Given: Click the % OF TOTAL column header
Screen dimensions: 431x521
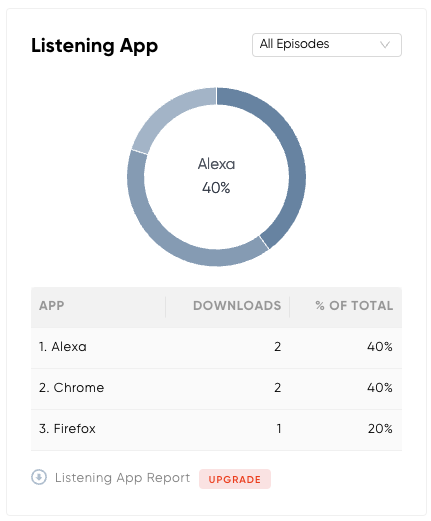Looking at the screenshot, I should tap(354, 305).
